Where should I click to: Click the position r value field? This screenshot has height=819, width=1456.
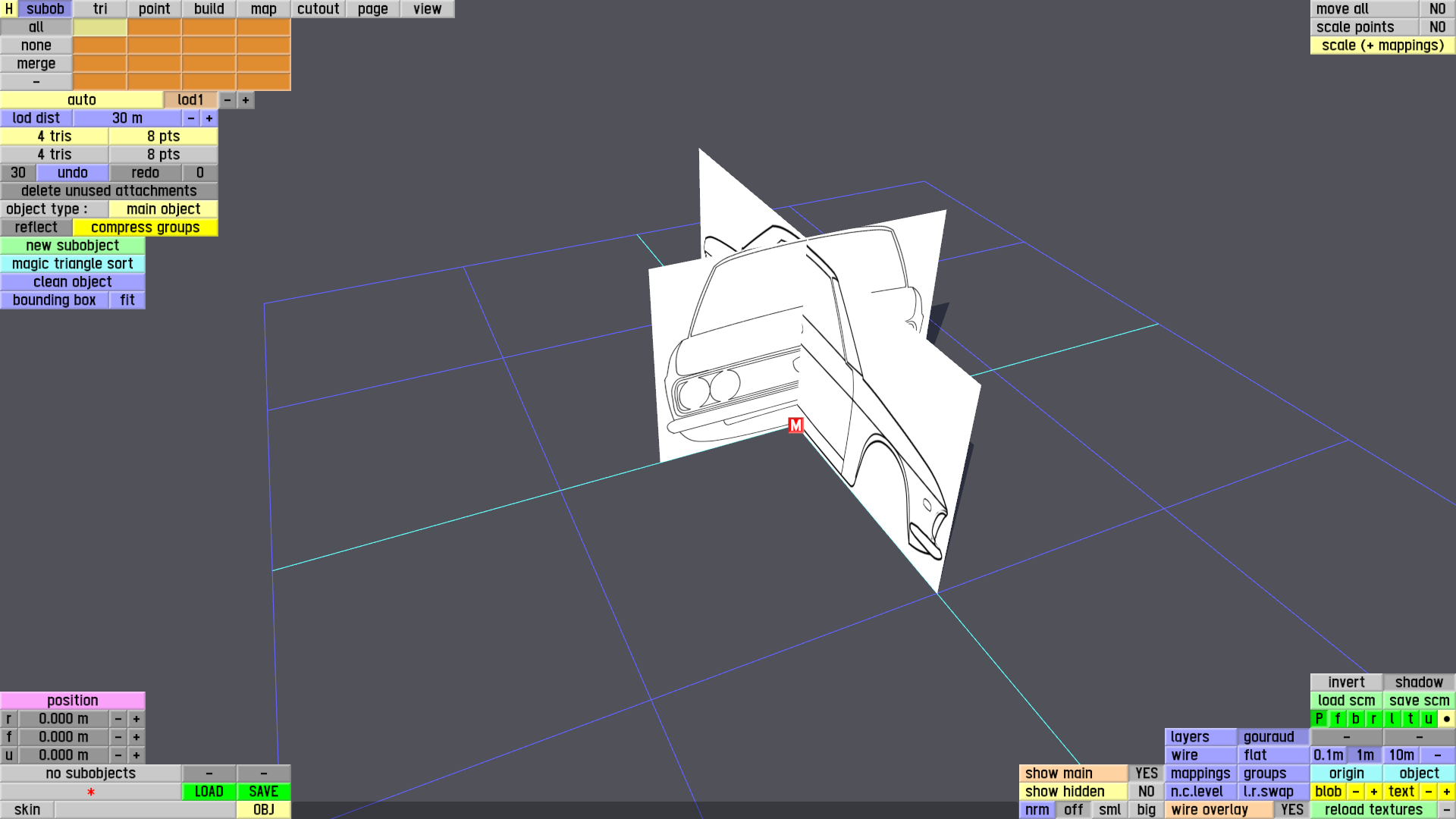(x=64, y=719)
